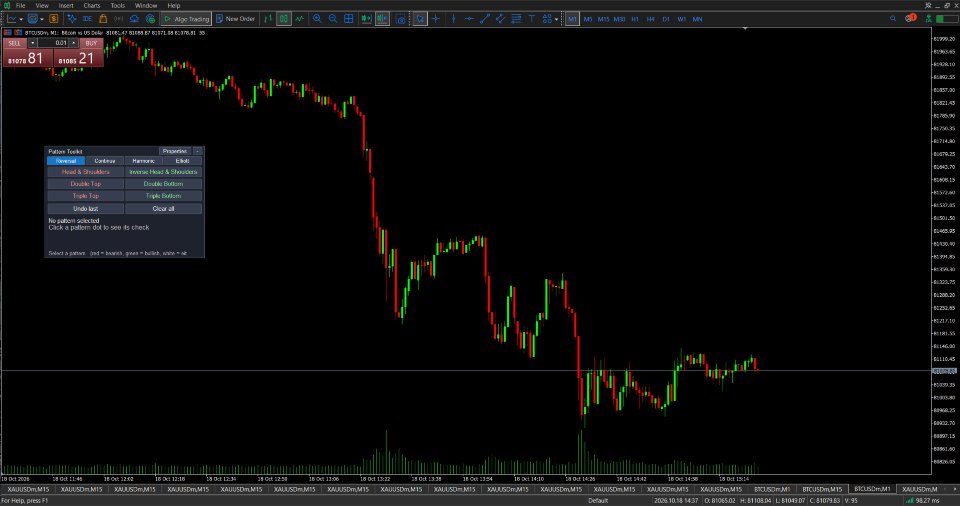This screenshot has width=960, height=506.
Task: Tile chart windows with grid icon
Action: pos(348,19)
